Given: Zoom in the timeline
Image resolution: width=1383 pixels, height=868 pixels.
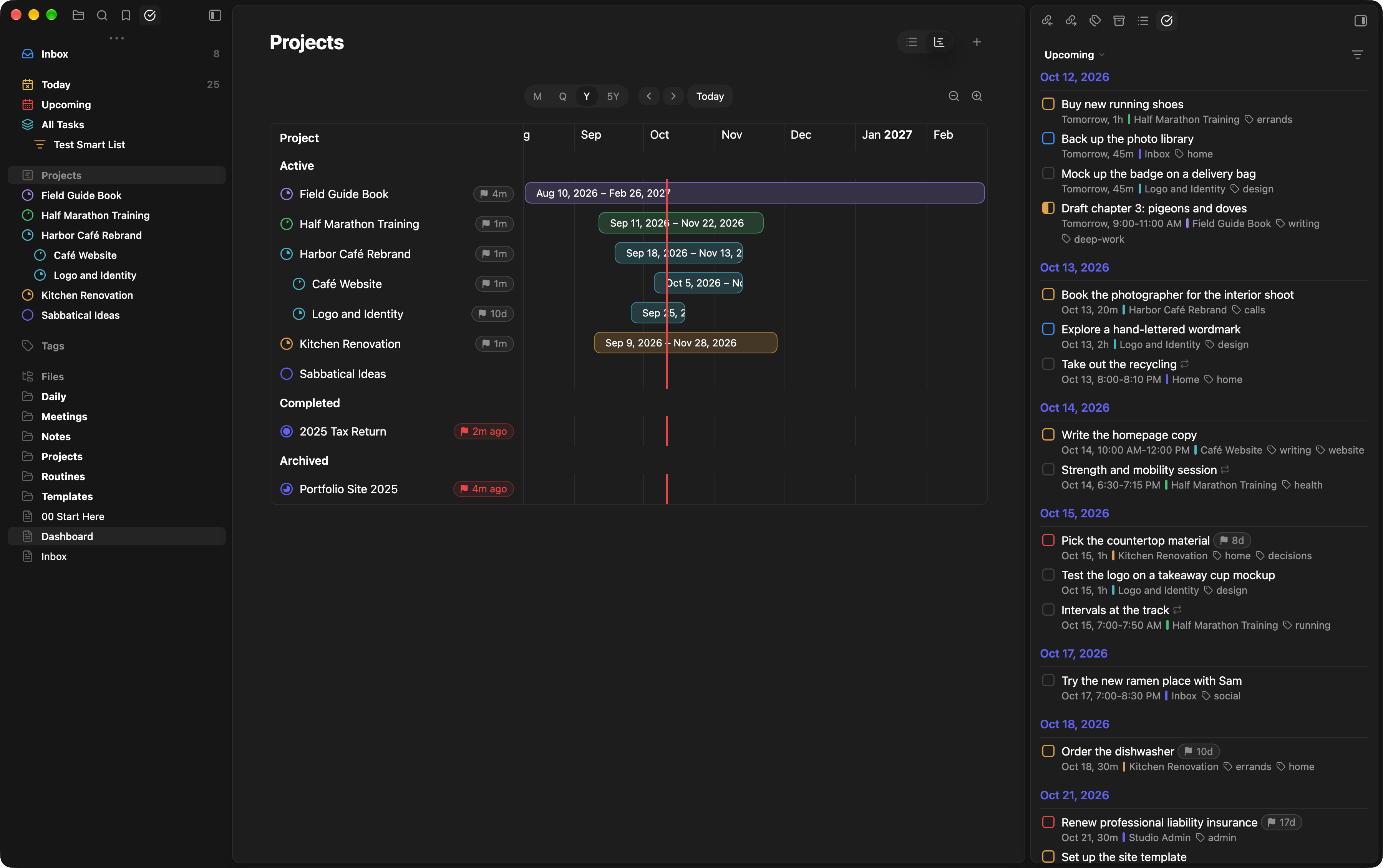Looking at the screenshot, I should click(977, 96).
